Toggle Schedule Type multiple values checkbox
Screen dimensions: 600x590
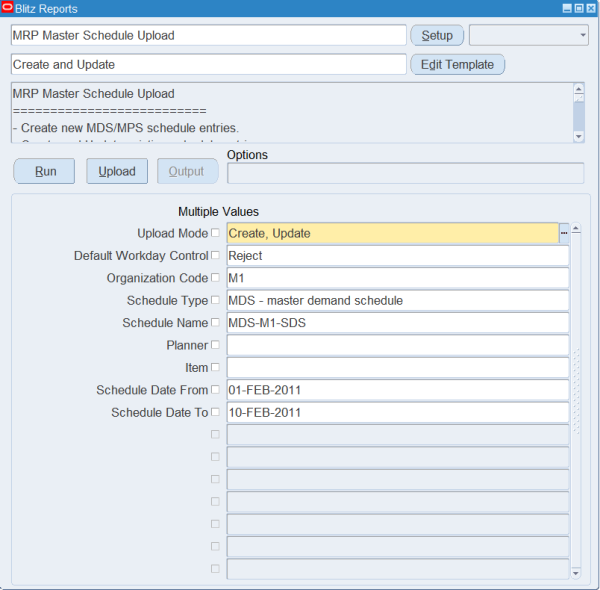point(215,300)
